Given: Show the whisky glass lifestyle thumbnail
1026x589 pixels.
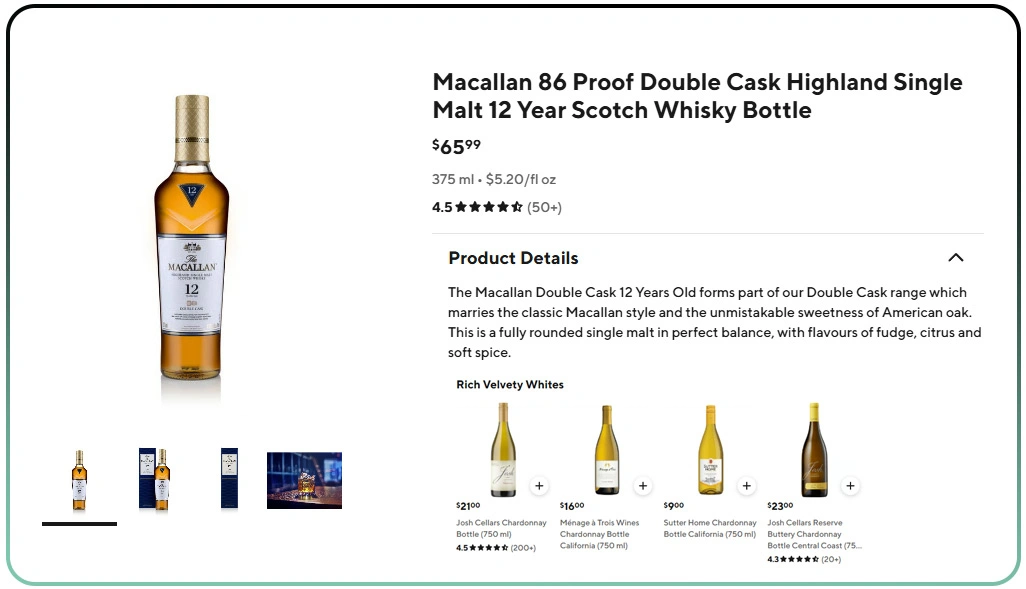Looking at the screenshot, I should [x=304, y=481].
